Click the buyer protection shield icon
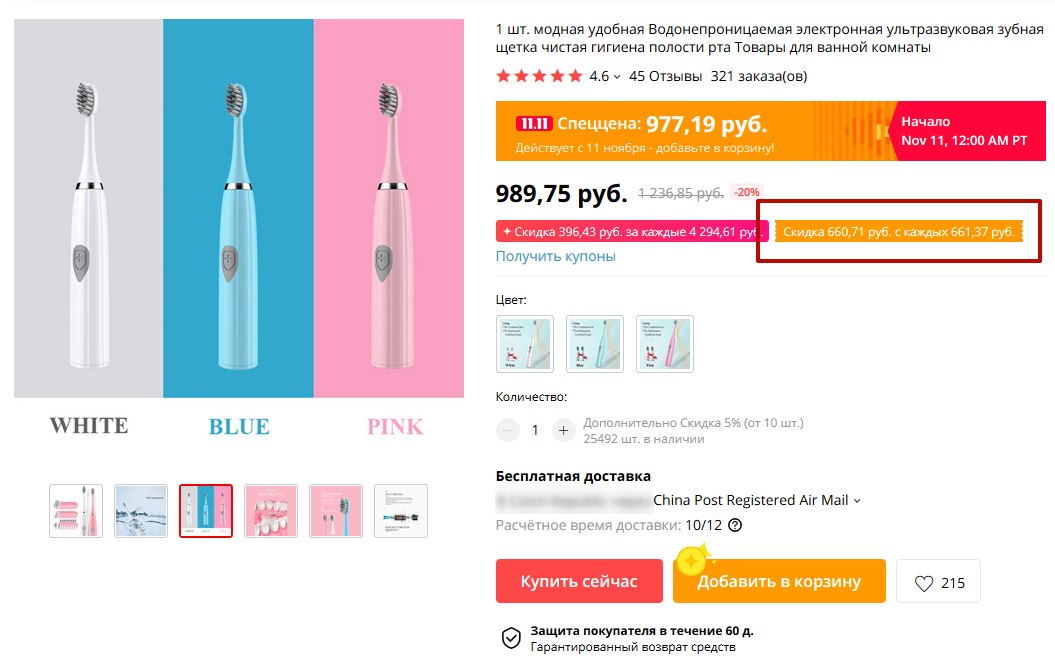This screenshot has height=670, width=1055. point(511,638)
